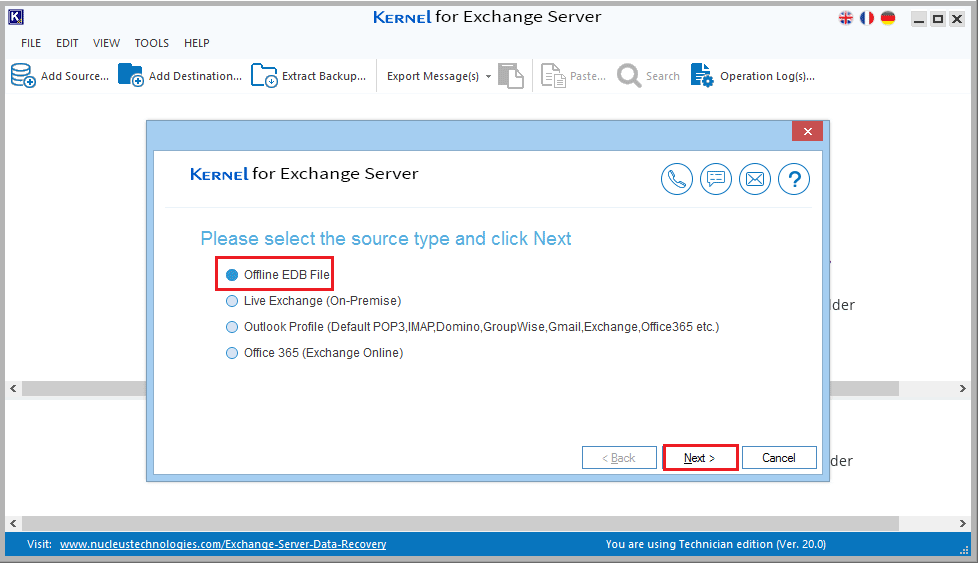This screenshot has width=978, height=563.
Task: Click the help question mark icon
Action: pyautogui.click(x=794, y=179)
